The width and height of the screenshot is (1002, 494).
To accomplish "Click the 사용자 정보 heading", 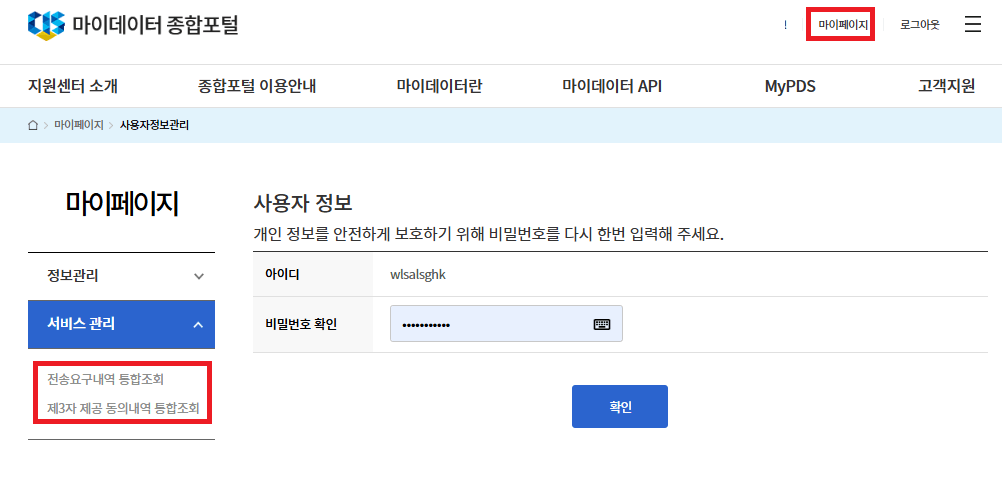I will 303,205.
